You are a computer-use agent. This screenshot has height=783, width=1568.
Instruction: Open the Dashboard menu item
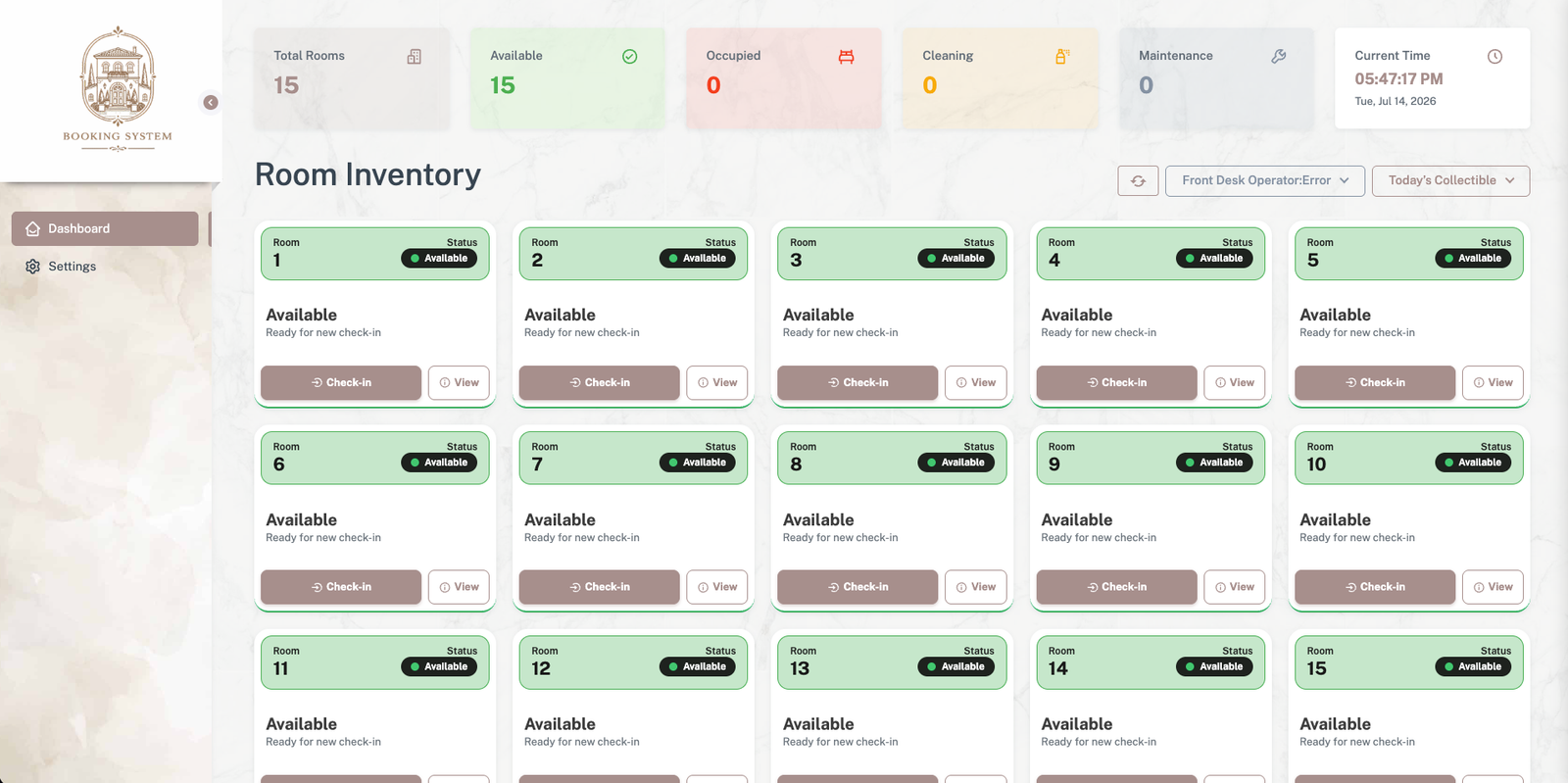click(105, 228)
